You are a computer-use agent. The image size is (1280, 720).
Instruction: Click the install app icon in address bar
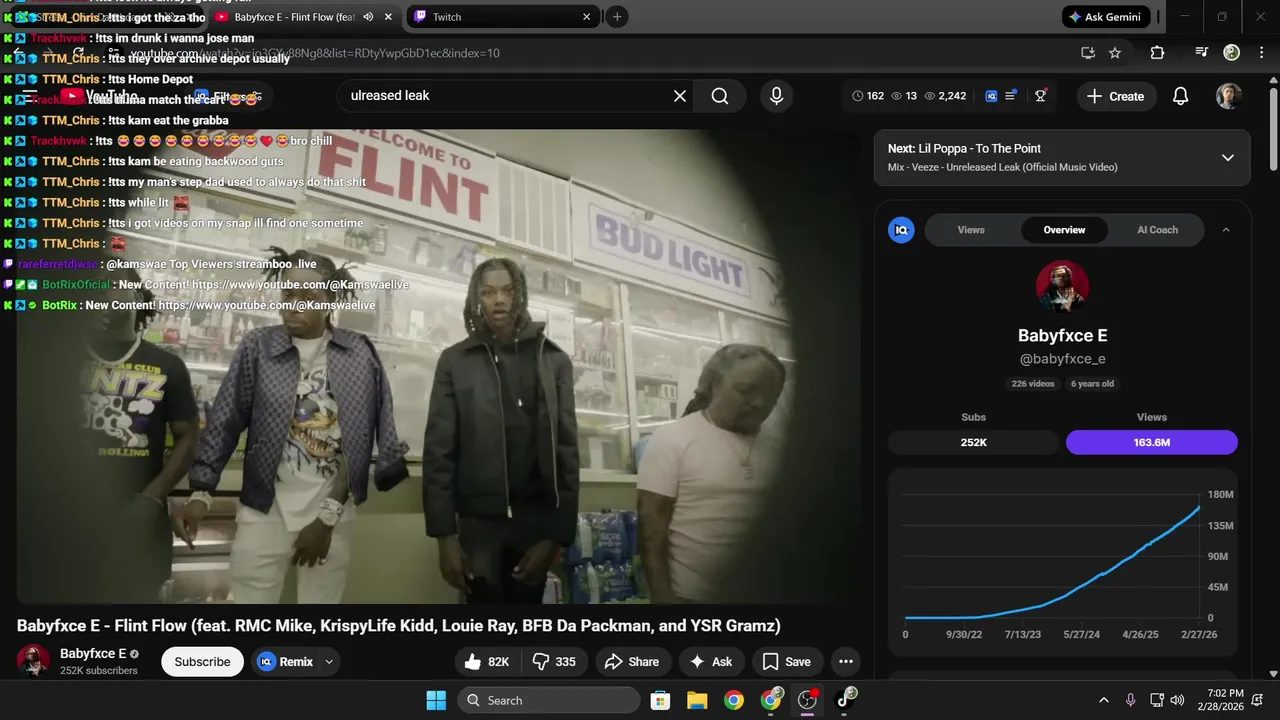point(1088,53)
